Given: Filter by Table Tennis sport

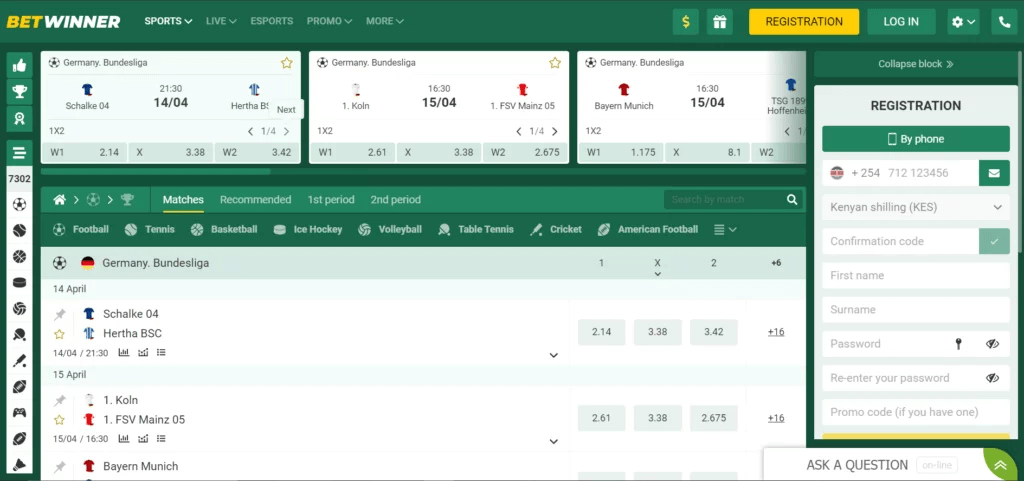Looking at the screenshot, I should pyautogui.click(x=475, y=230).
